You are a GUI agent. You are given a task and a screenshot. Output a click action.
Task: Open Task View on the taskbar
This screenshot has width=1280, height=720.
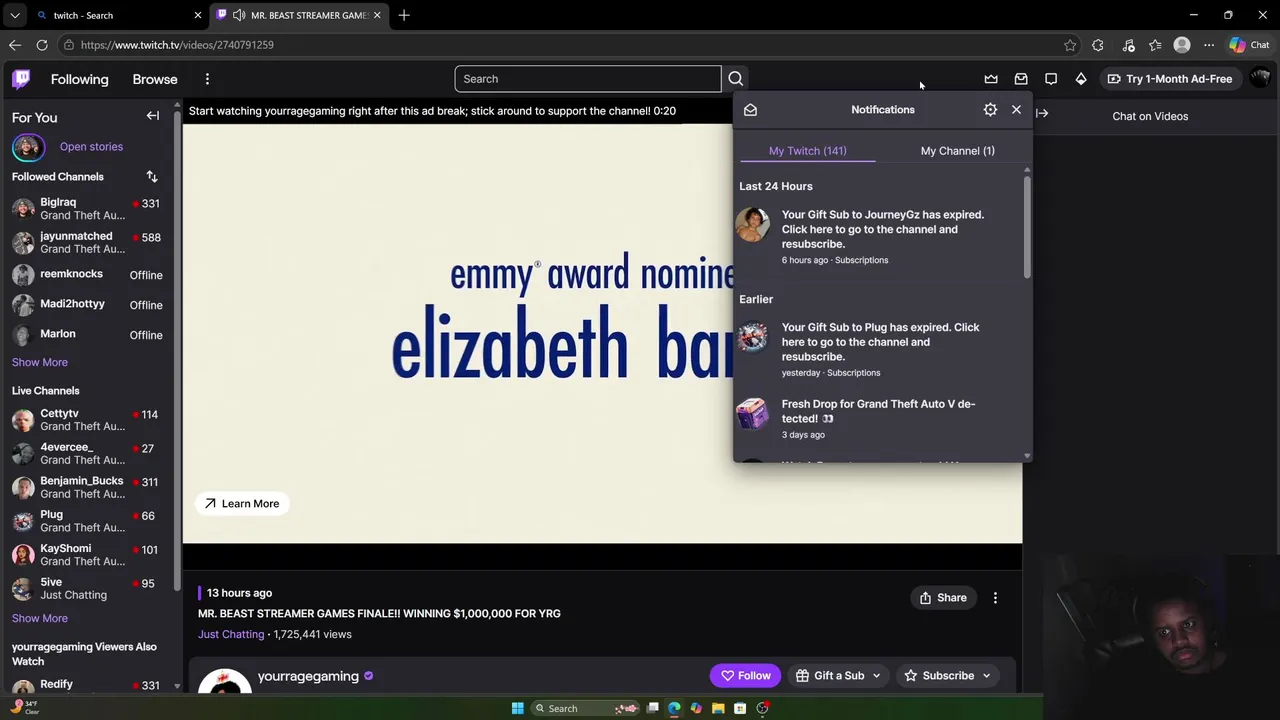pyautogui.click(x=653, y=708)
